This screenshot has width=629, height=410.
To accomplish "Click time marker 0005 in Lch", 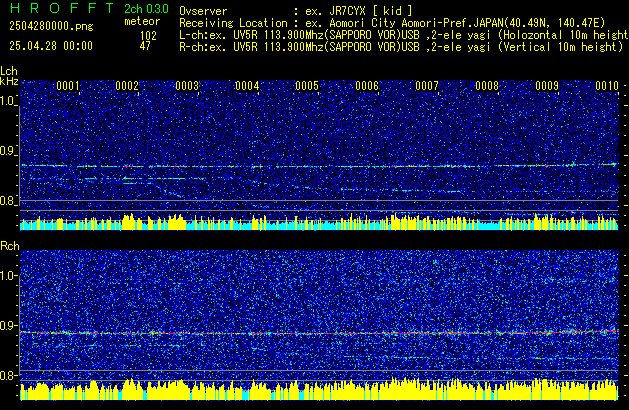I will click(x=307, y=86).
